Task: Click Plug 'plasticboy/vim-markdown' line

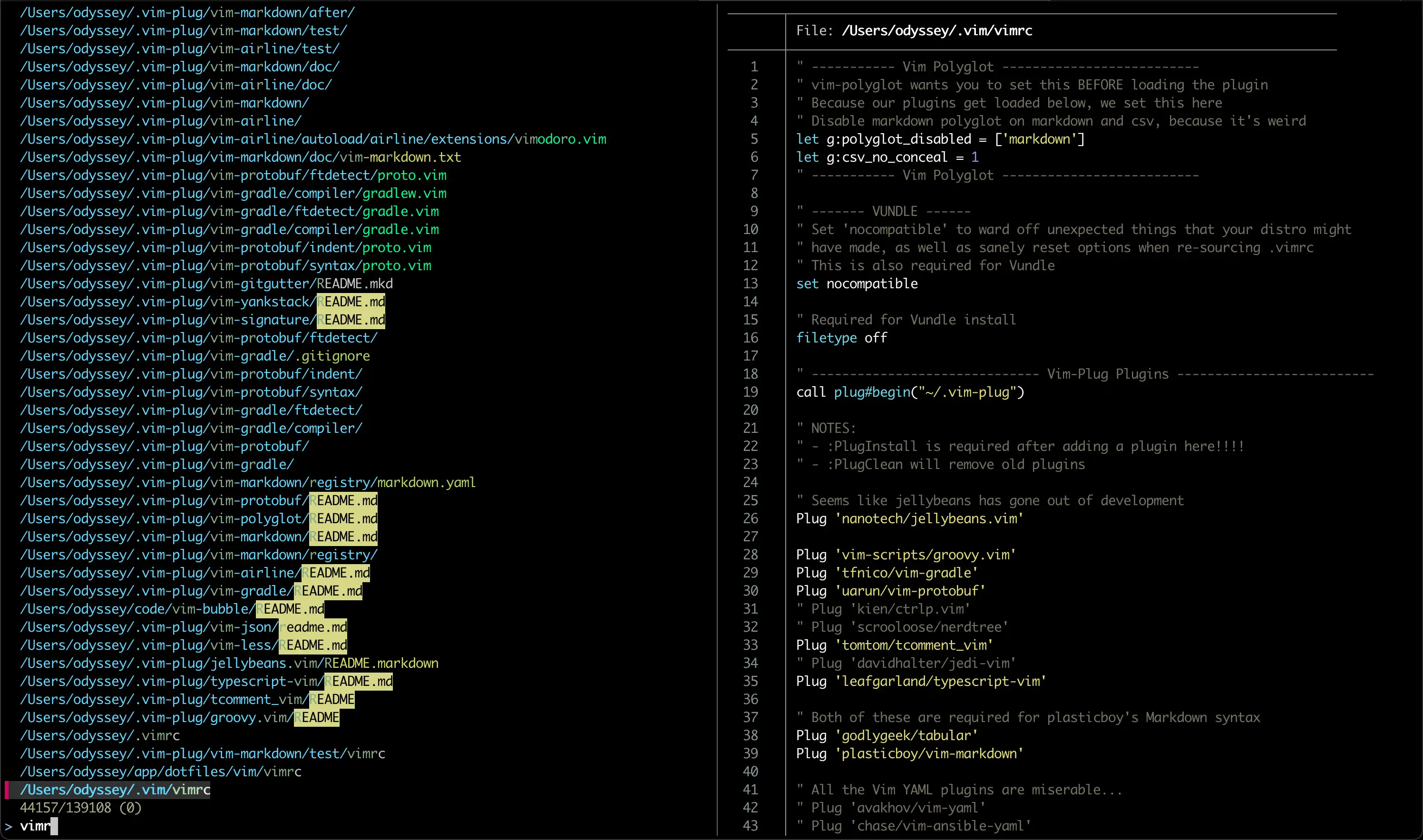Action: (x=910, y=754)
